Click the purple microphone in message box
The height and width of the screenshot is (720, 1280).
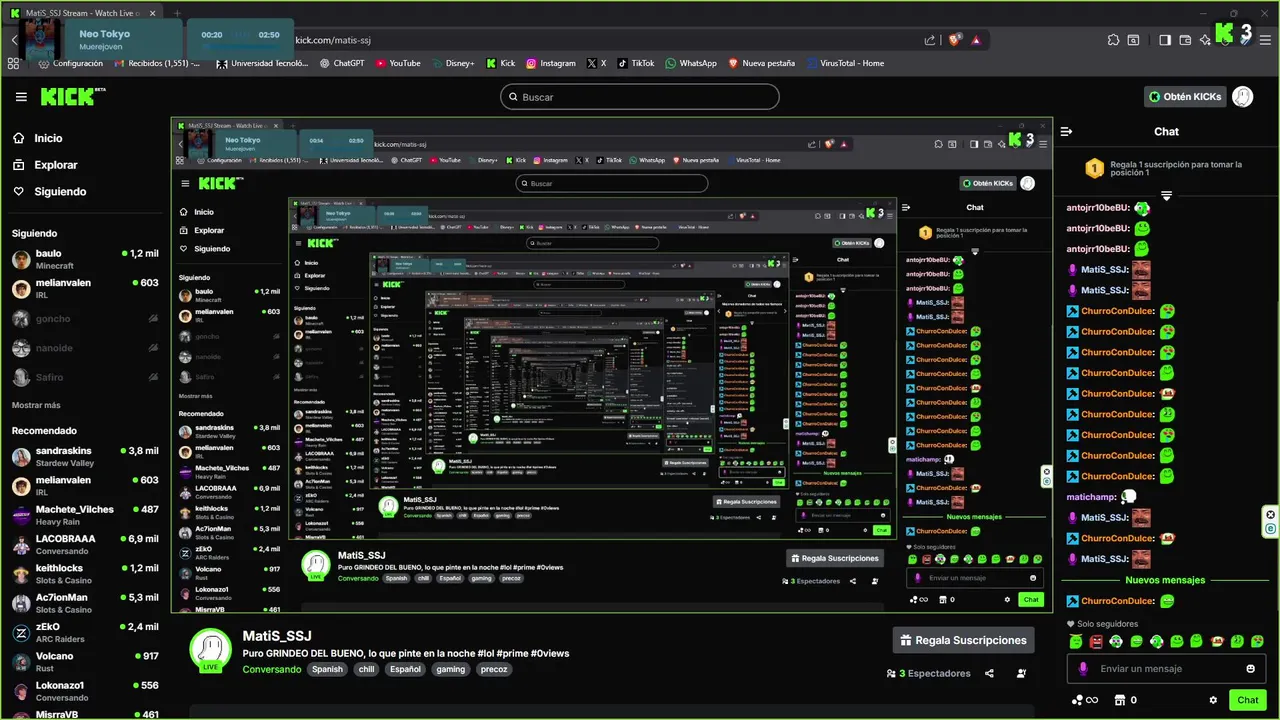pos(1082,669)
